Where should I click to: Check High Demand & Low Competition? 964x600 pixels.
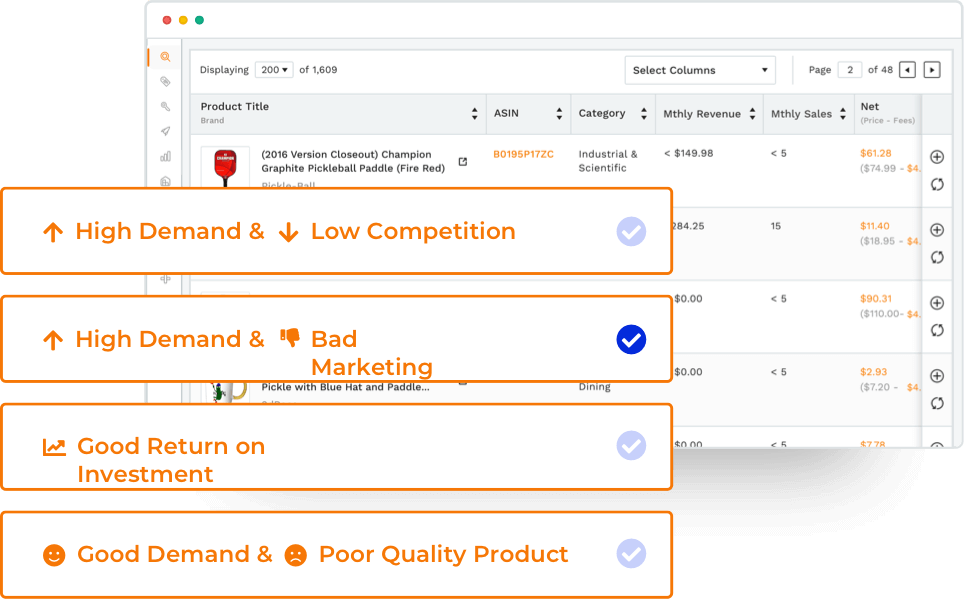[631, 232]
